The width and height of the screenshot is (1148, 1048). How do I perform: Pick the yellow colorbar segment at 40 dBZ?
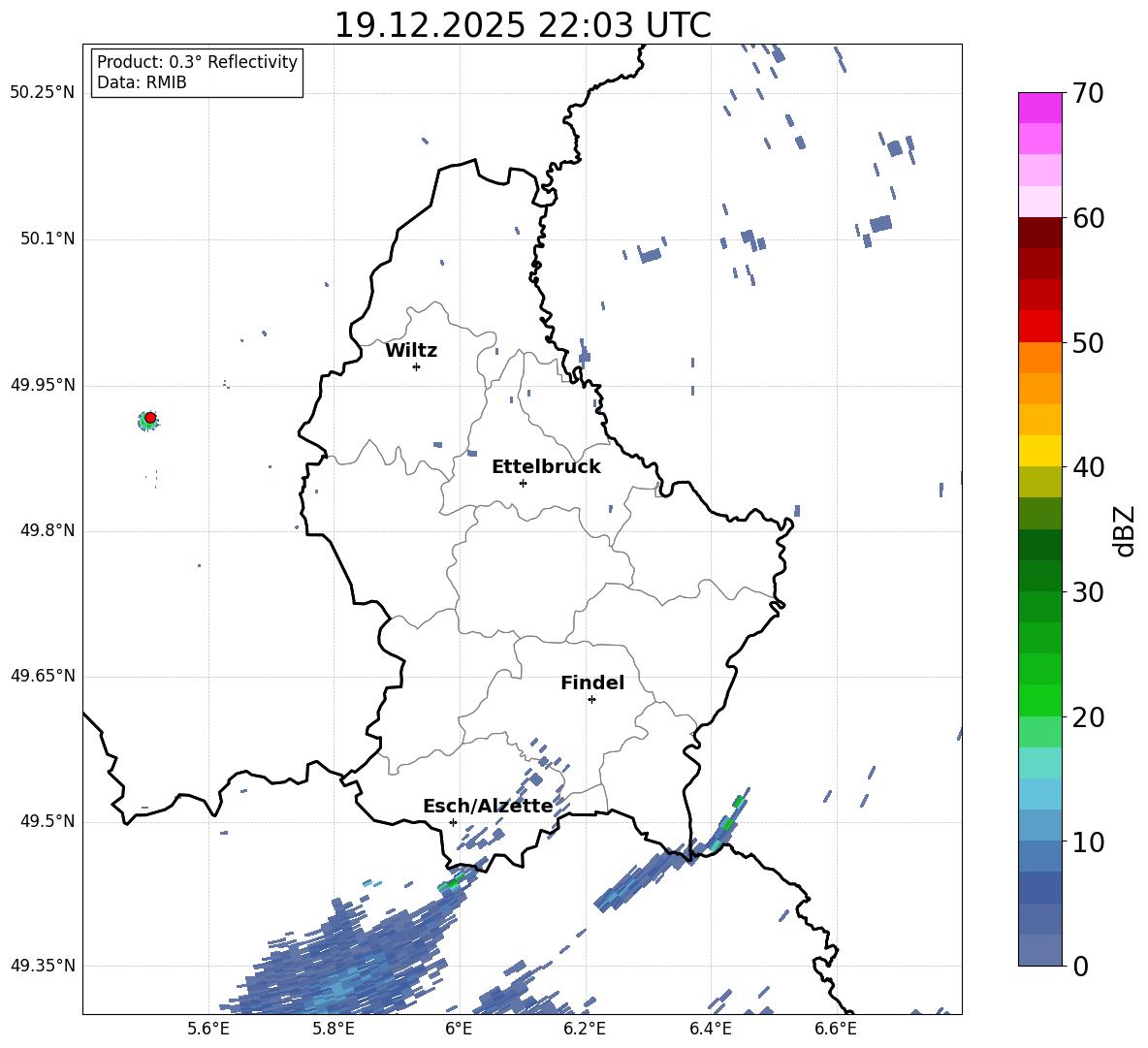1040,451
